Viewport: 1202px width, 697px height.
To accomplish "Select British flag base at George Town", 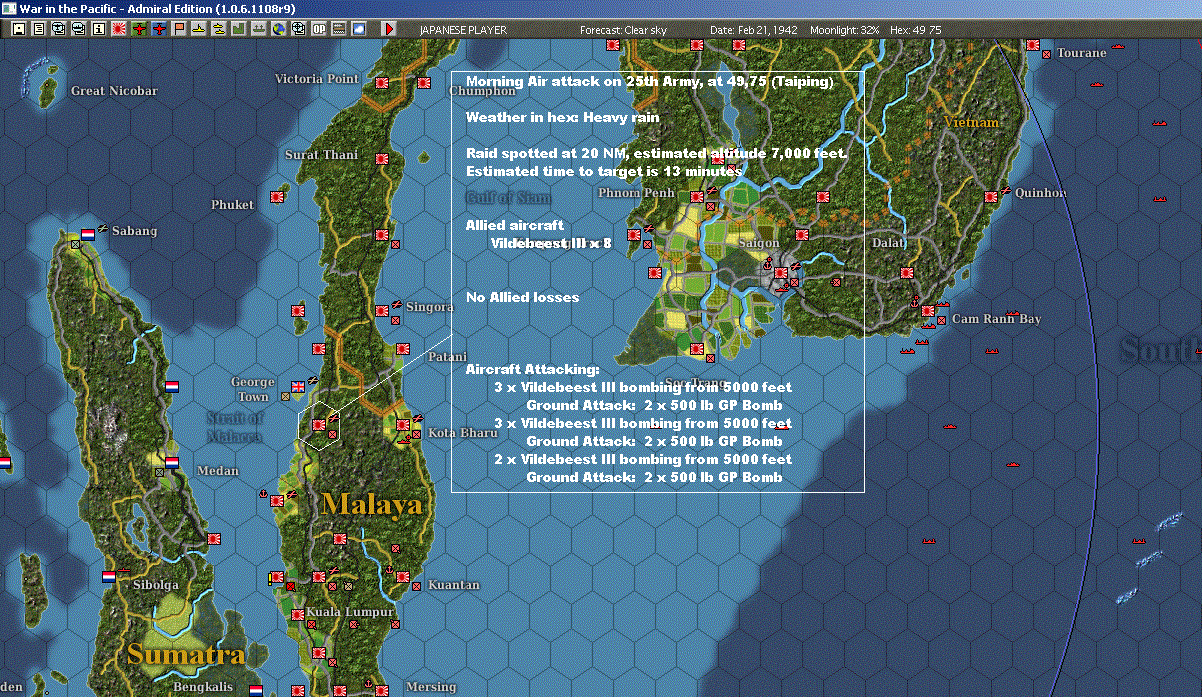I will 297,386.
